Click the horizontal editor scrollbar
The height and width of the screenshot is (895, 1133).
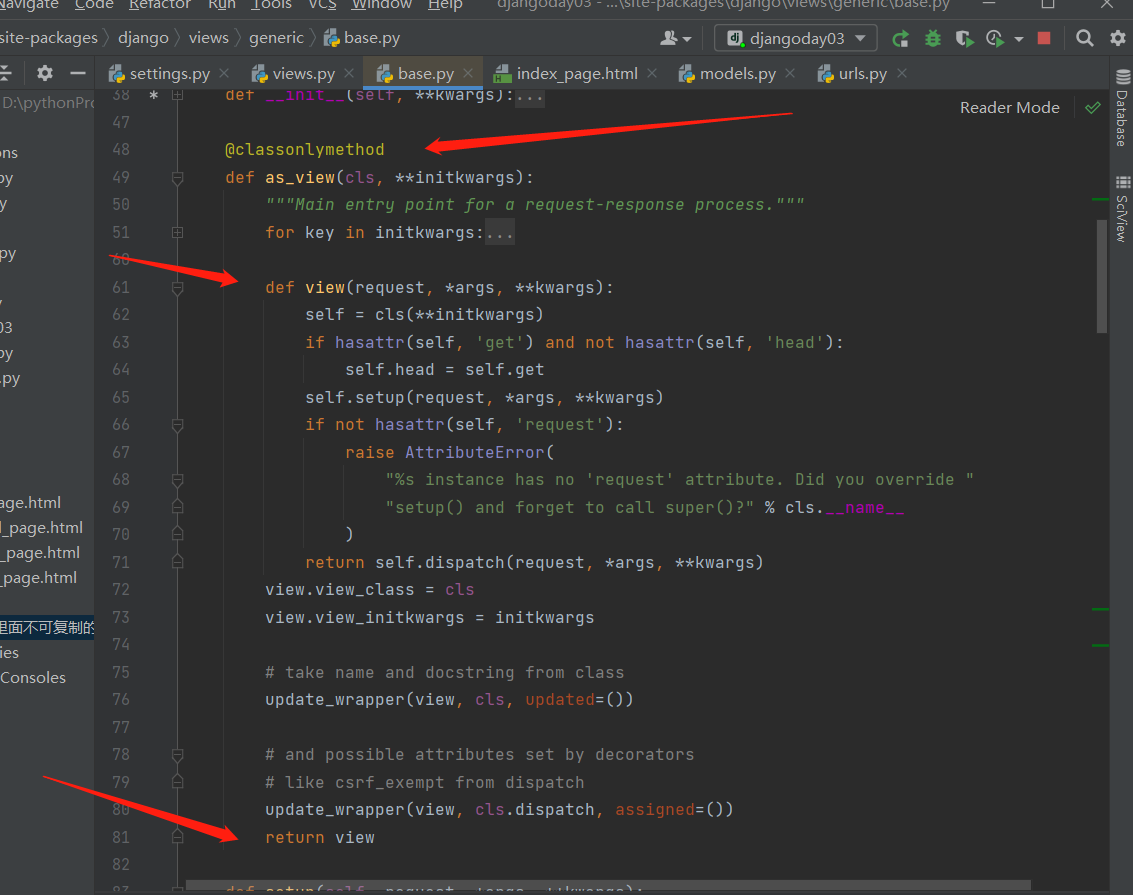(608, 885)
